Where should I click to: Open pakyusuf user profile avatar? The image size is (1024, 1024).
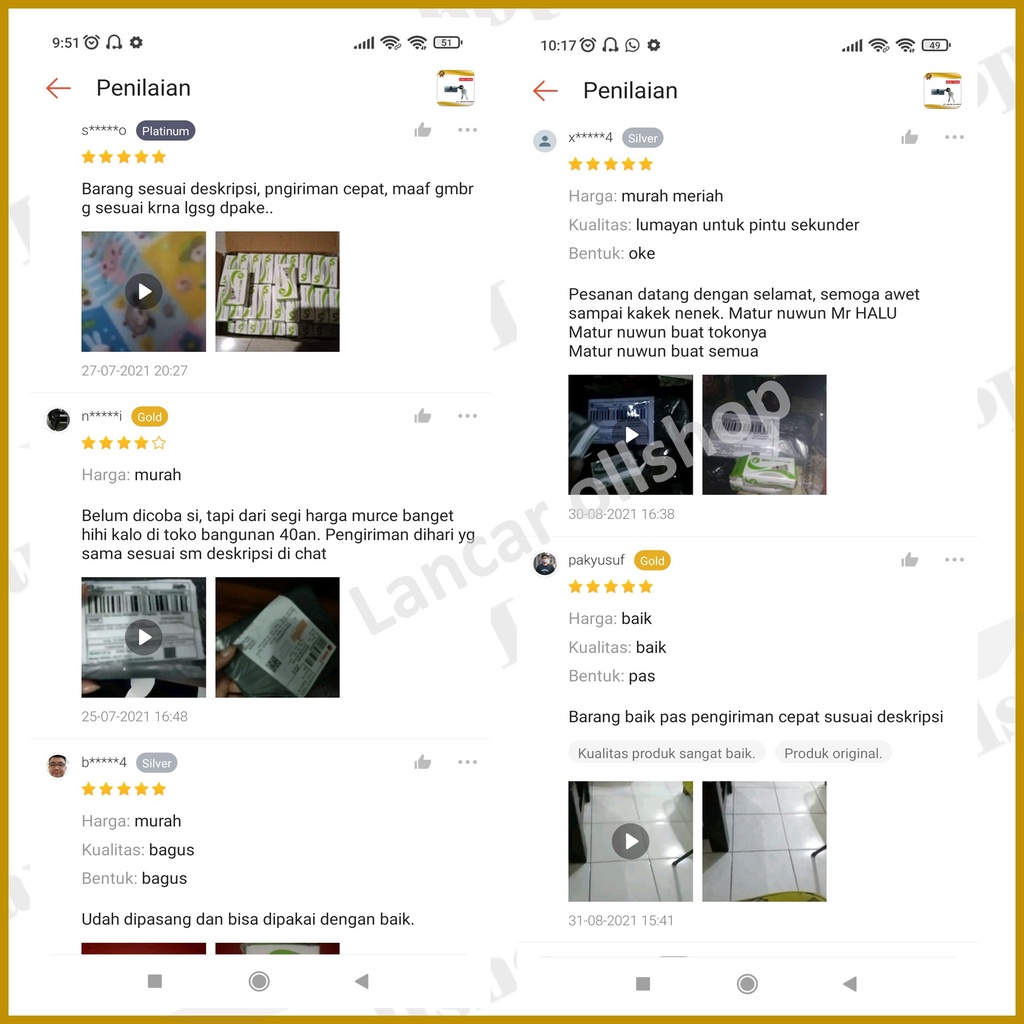tap(545, 563)
